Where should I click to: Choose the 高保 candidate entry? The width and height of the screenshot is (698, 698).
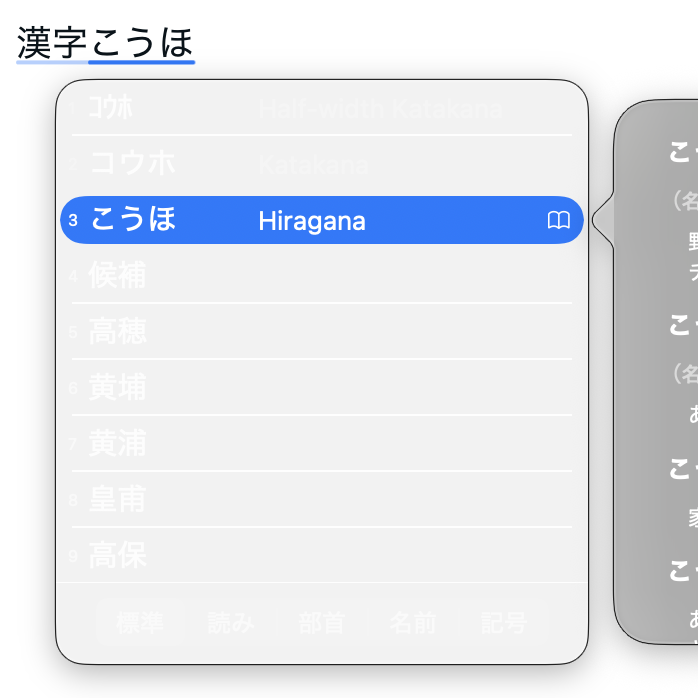coord(118,555)
